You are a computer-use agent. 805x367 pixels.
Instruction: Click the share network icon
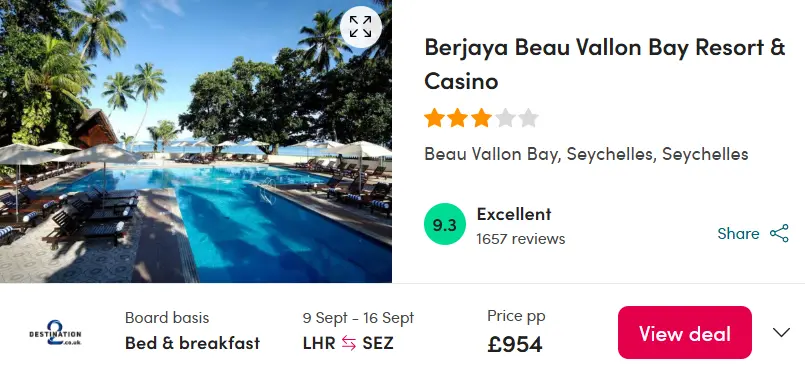(779, 234)
